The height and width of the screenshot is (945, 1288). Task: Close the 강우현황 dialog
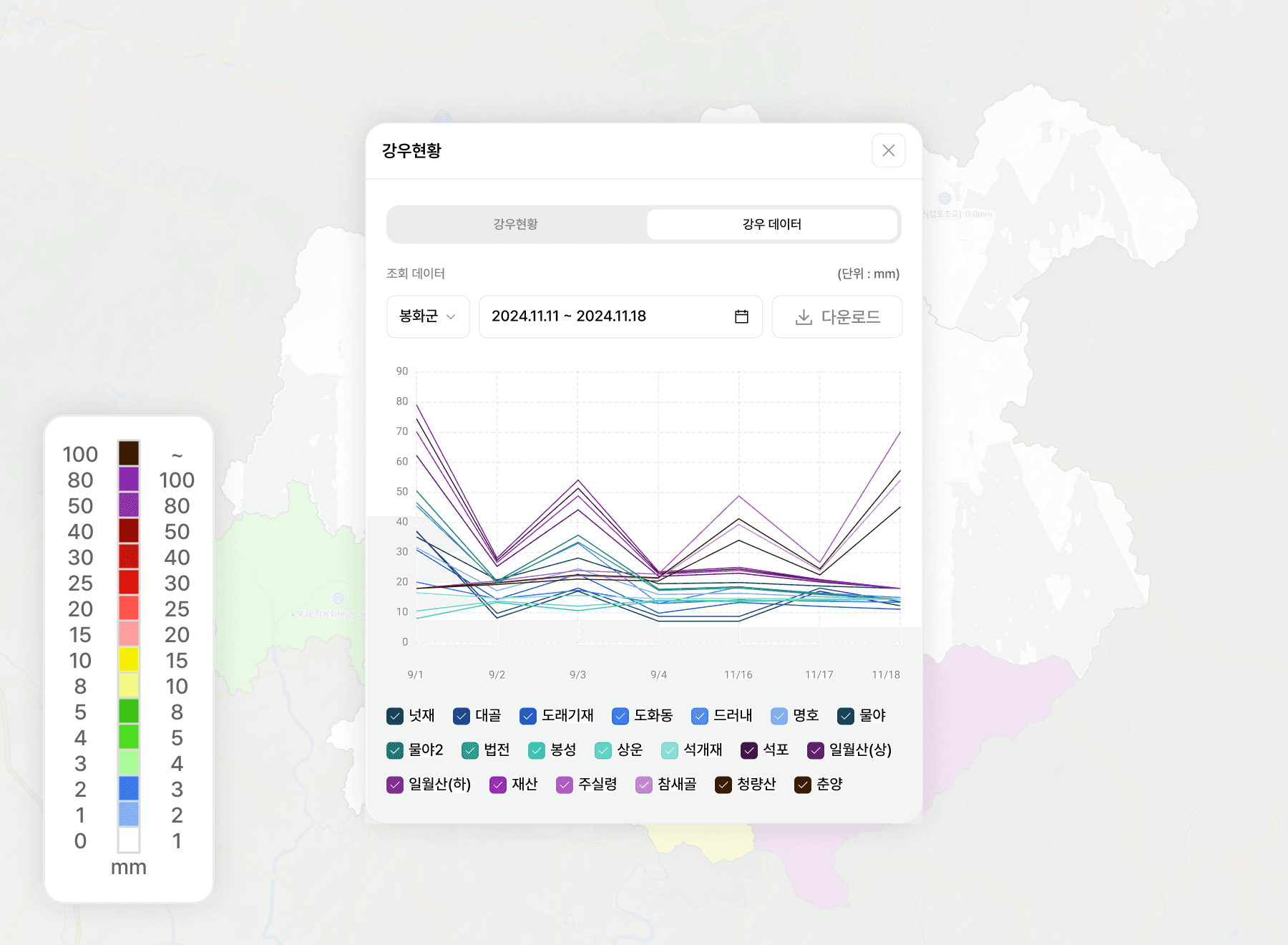pos(888,150)
